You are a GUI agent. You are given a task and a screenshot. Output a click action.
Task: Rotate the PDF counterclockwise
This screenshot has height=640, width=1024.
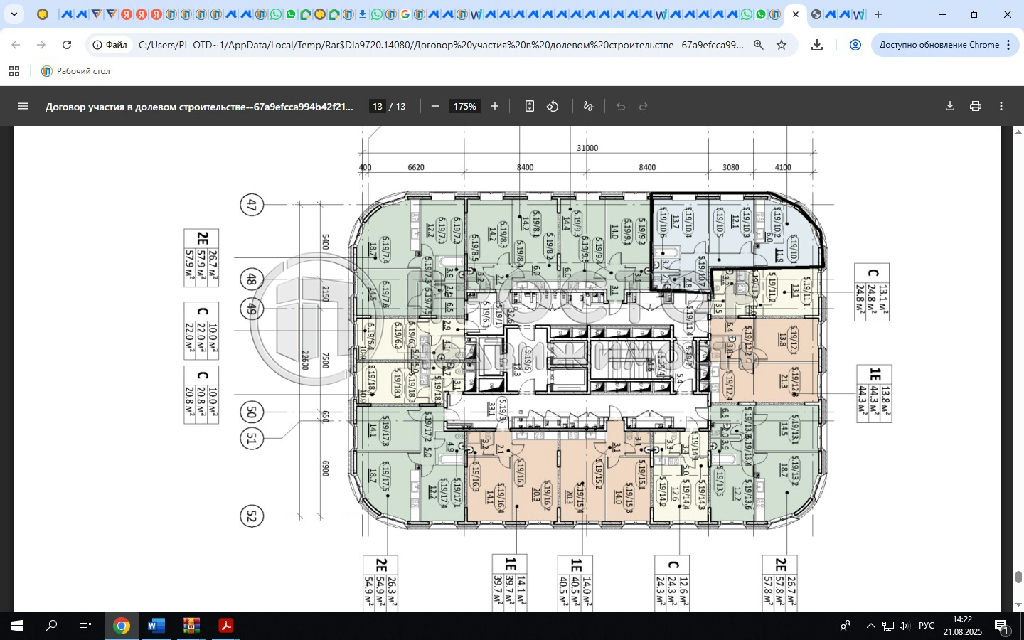(552, 106)
